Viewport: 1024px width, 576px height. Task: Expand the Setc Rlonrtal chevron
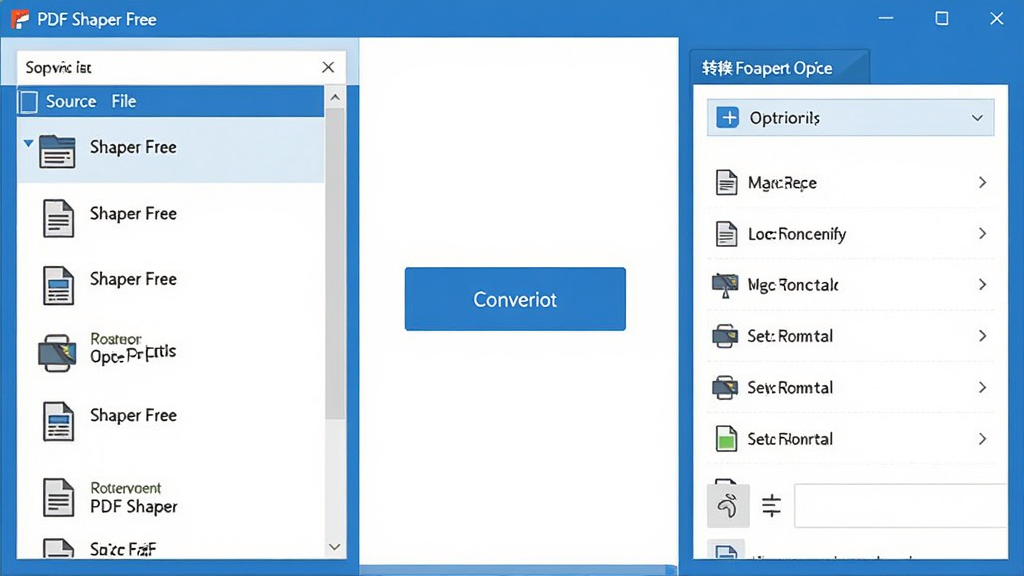[x=982, y=439]
